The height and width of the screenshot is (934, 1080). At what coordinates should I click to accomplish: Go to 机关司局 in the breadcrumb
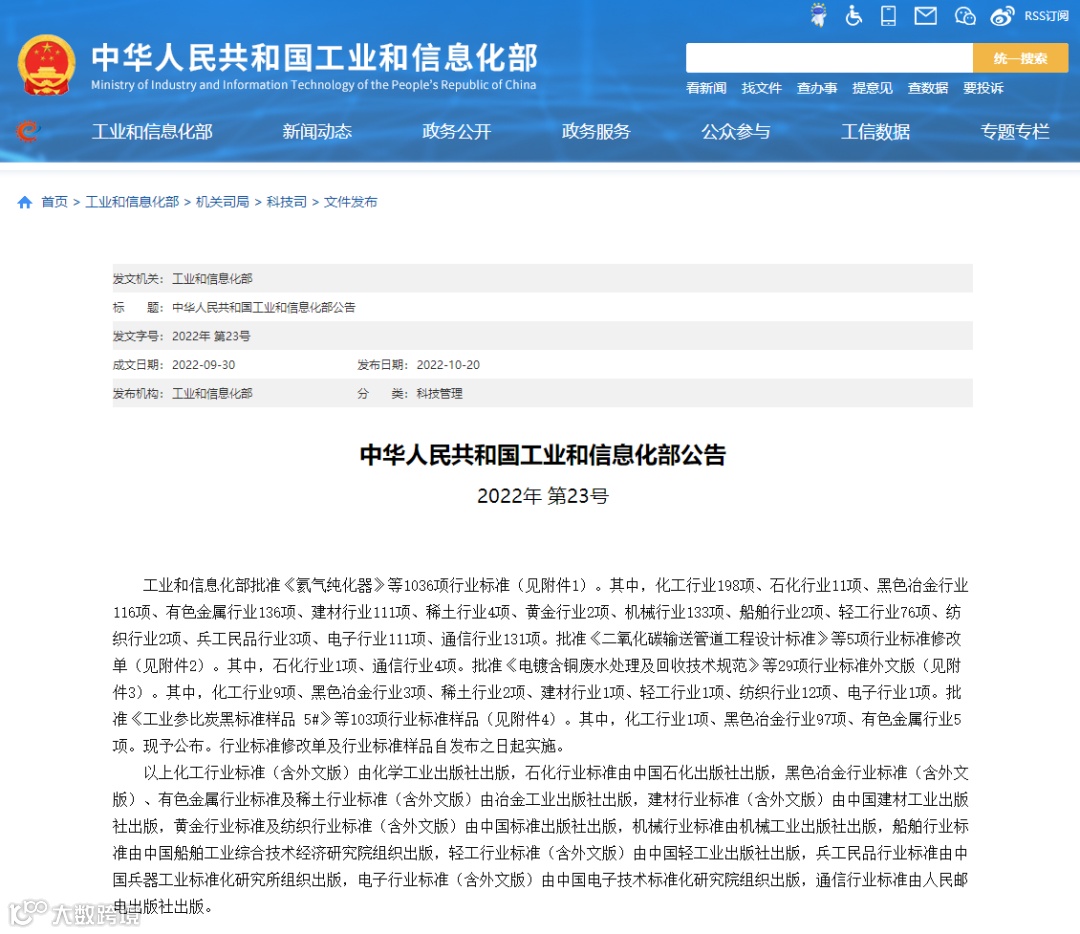222,202
